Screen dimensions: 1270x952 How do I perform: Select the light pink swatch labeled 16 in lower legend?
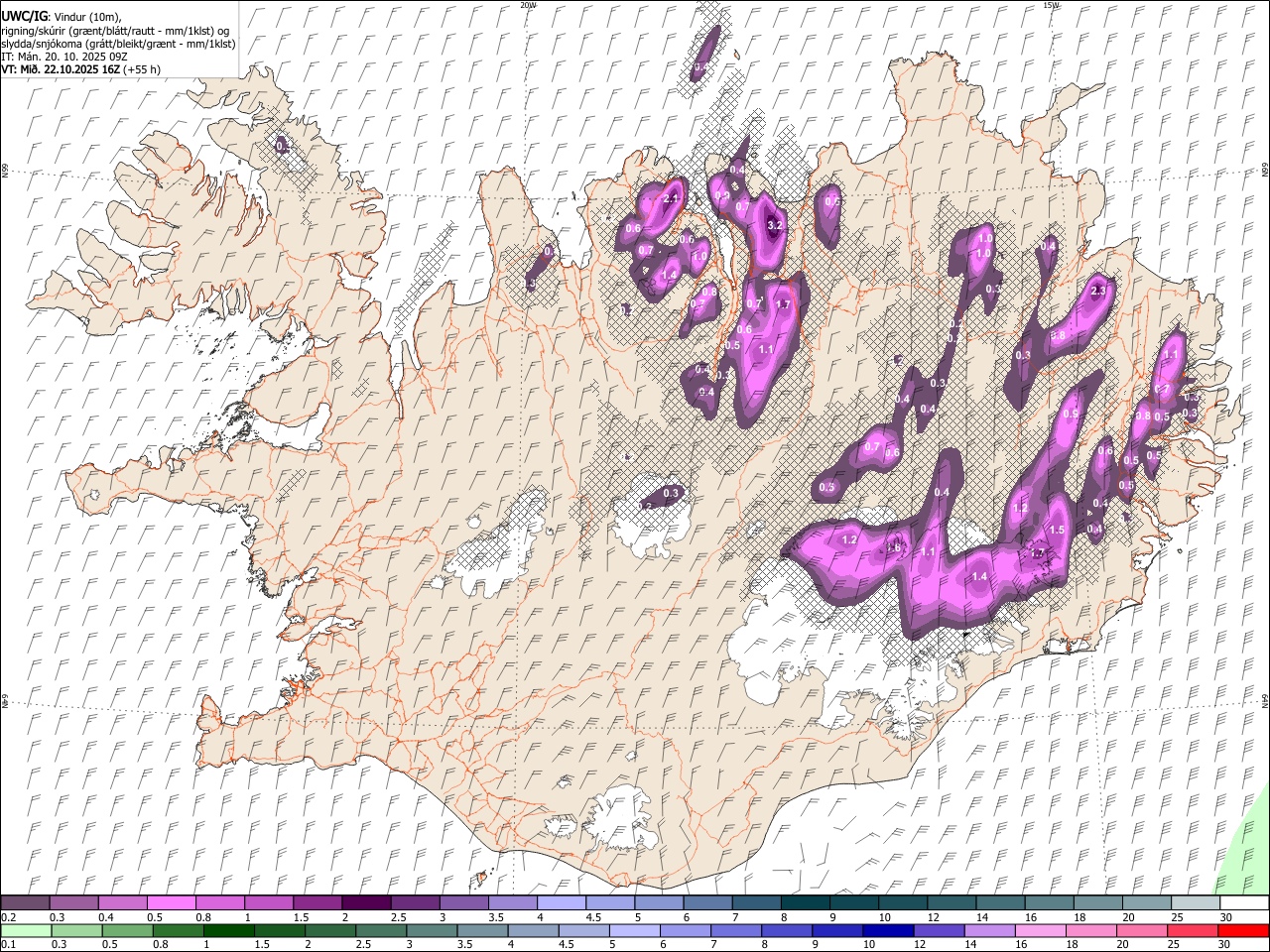1040,930
